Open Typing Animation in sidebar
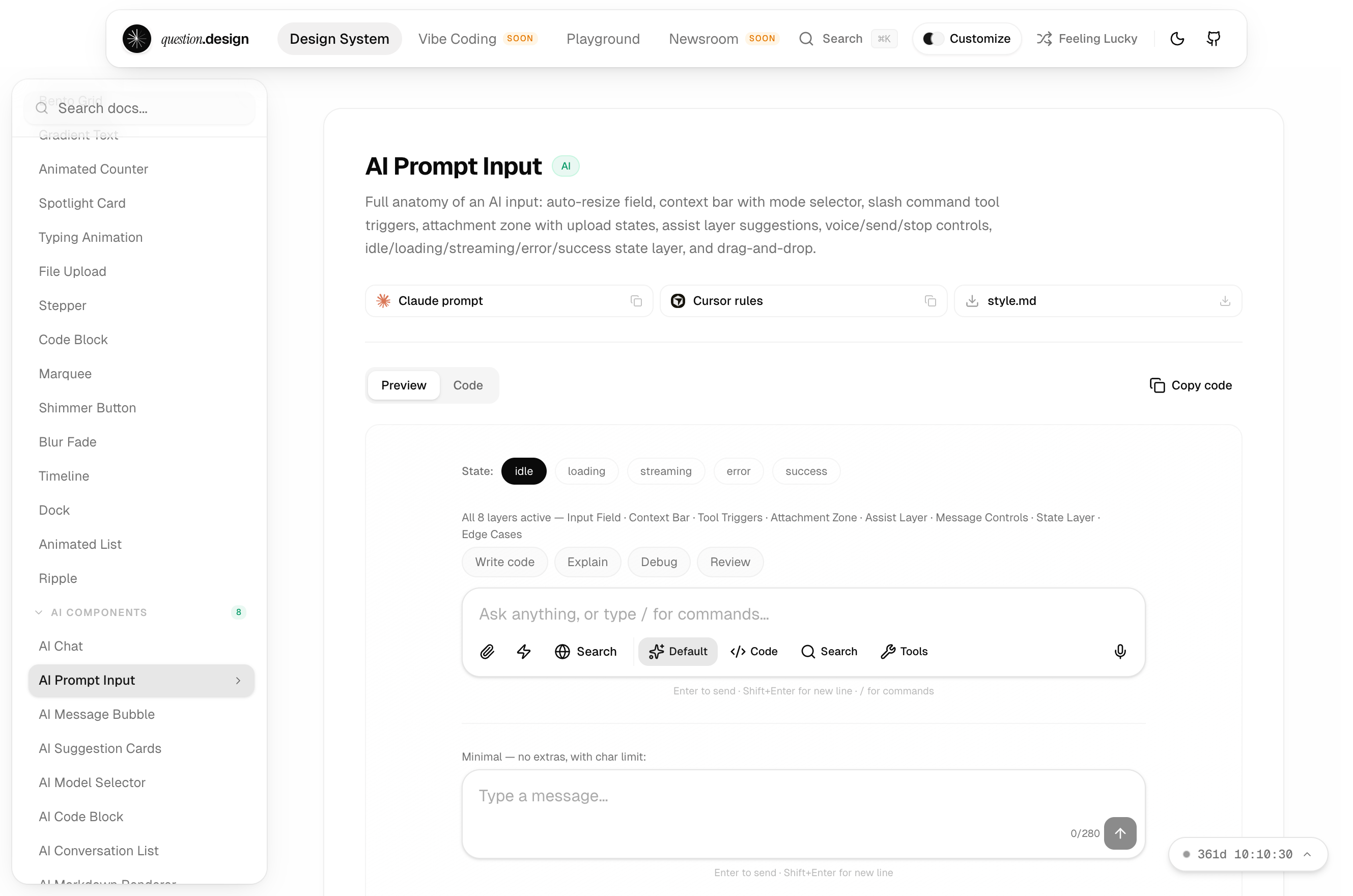This screenshot has width=1353, height=896. (x=141, y=238)
